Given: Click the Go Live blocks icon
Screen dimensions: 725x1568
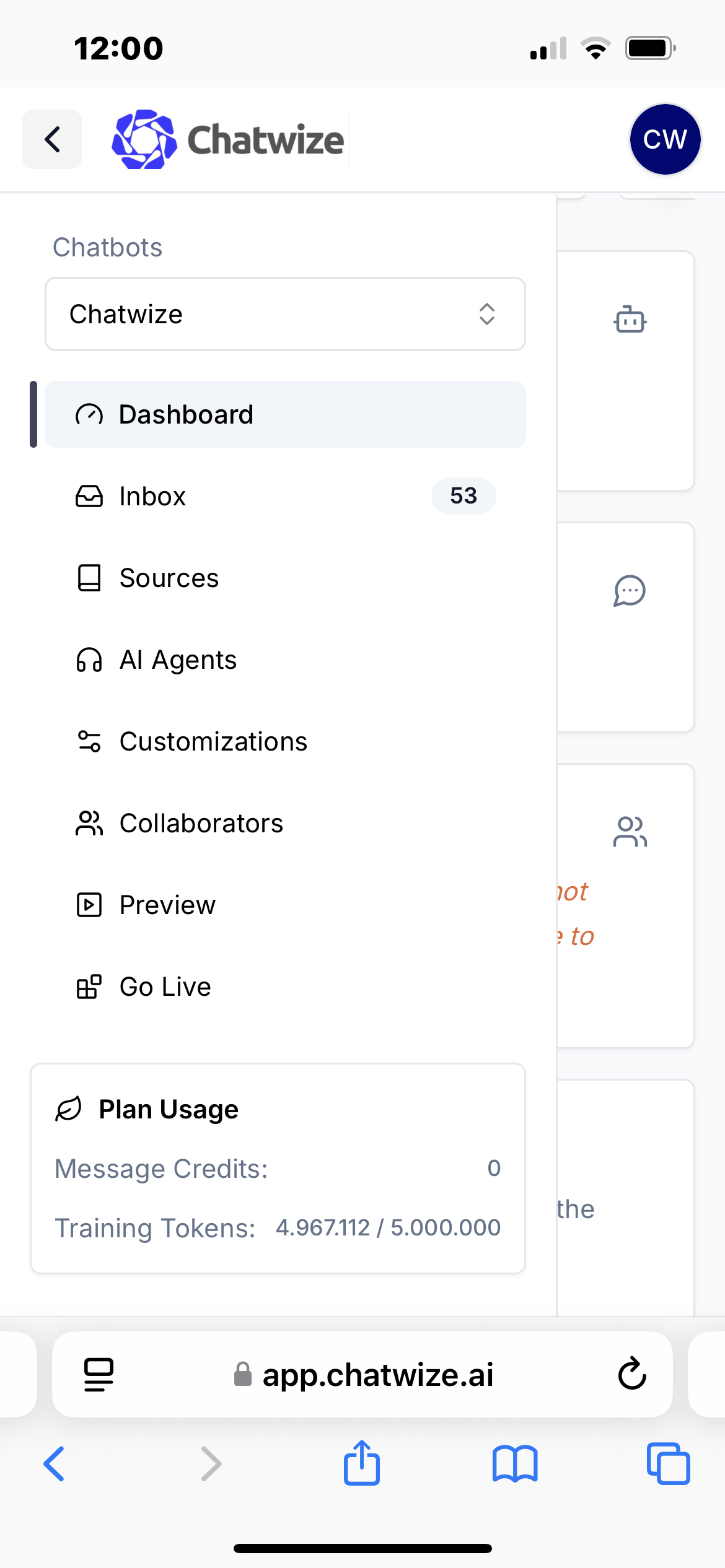Looking at the screenshot, I should pos(89,987).
